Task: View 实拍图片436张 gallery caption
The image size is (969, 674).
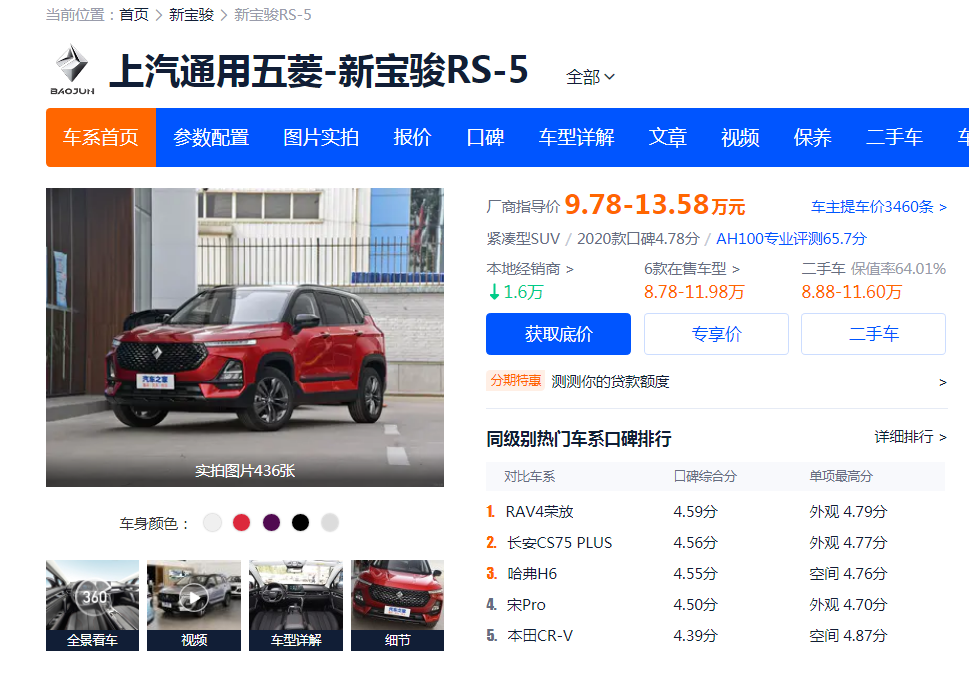Action: click(x=245, y=471)
